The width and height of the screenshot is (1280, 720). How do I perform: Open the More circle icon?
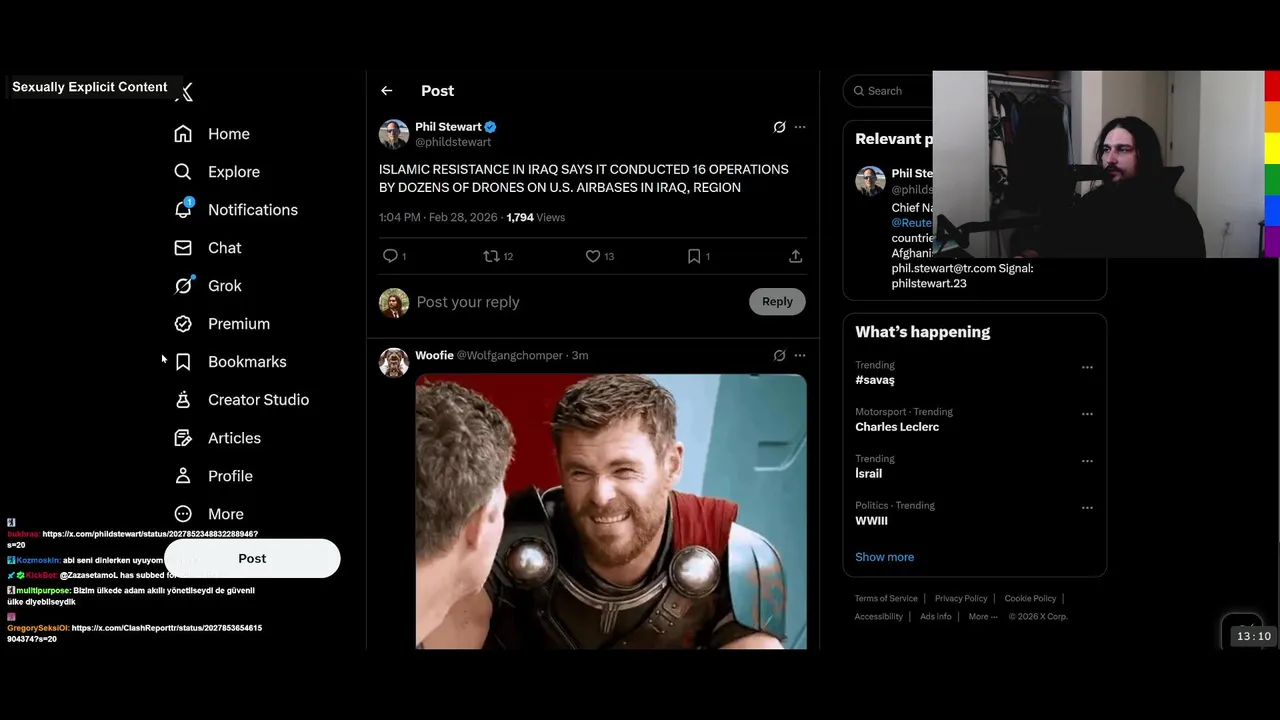183,514
